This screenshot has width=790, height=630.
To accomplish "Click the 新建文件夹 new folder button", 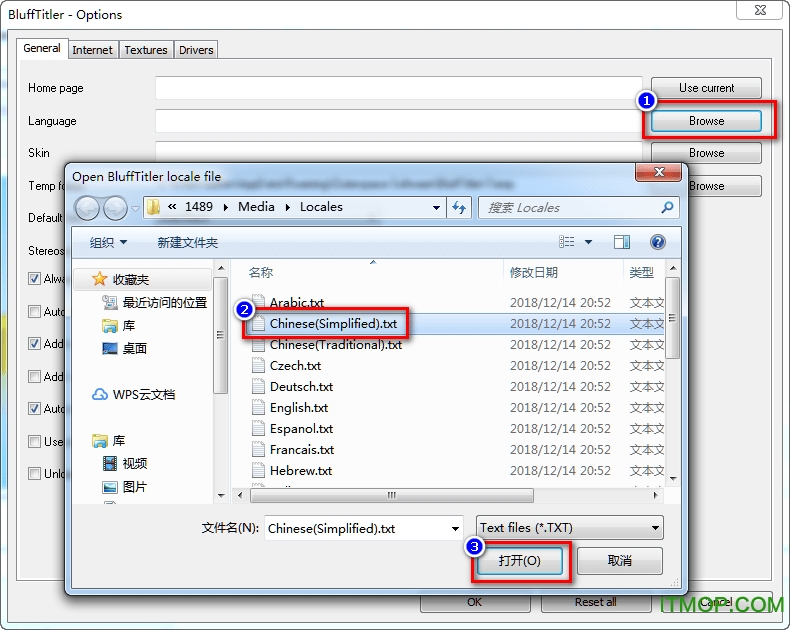I will point(187,242).
